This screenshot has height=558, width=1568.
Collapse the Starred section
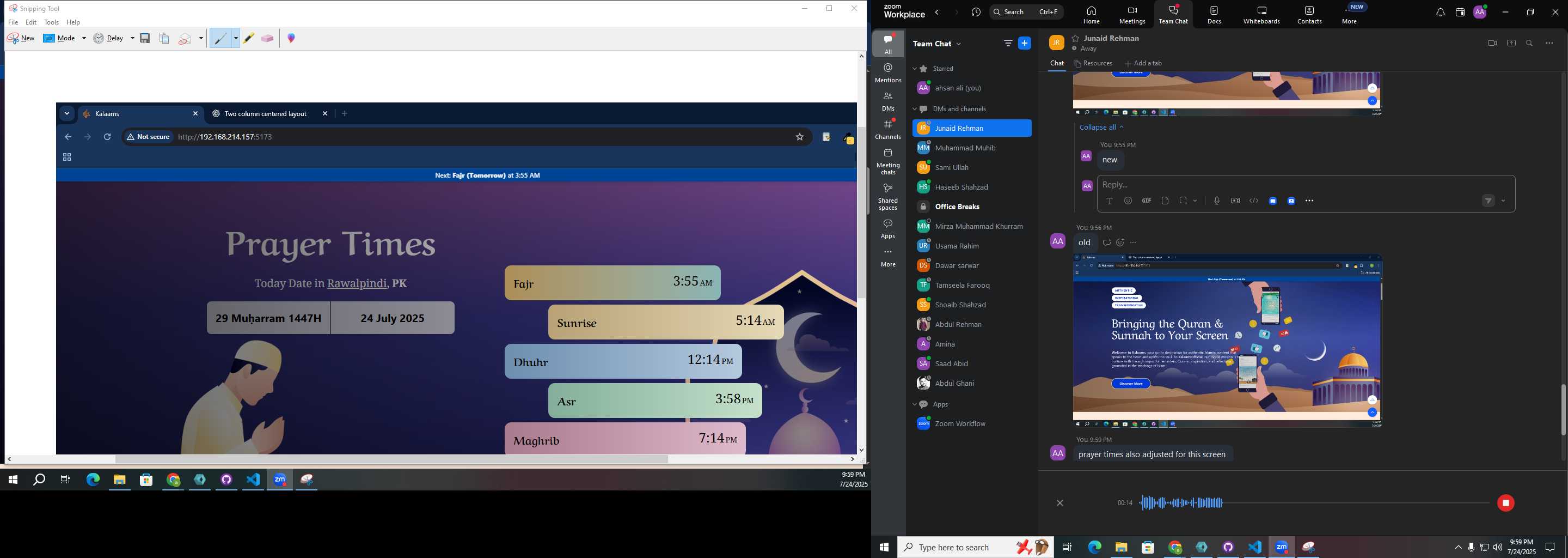coord(914,69)
